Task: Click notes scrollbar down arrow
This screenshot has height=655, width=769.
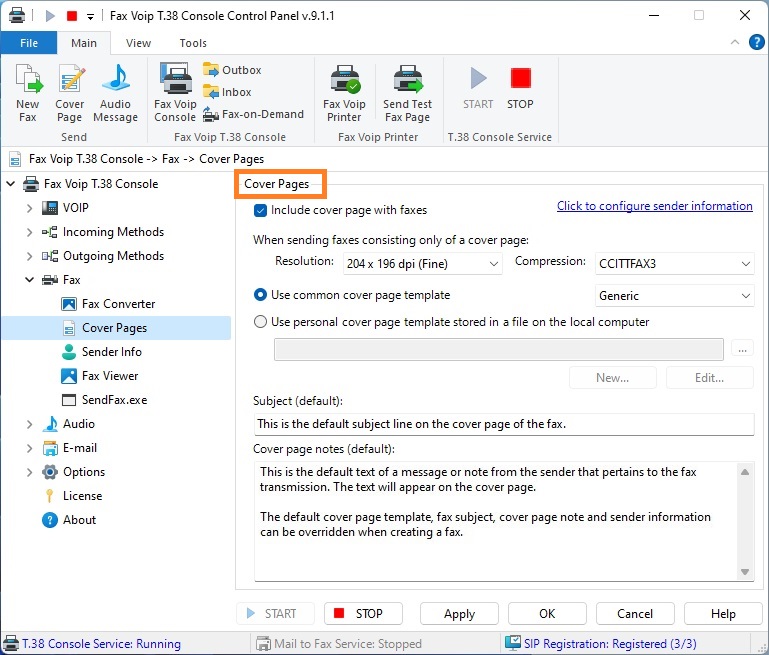Action: pos(745,572)
